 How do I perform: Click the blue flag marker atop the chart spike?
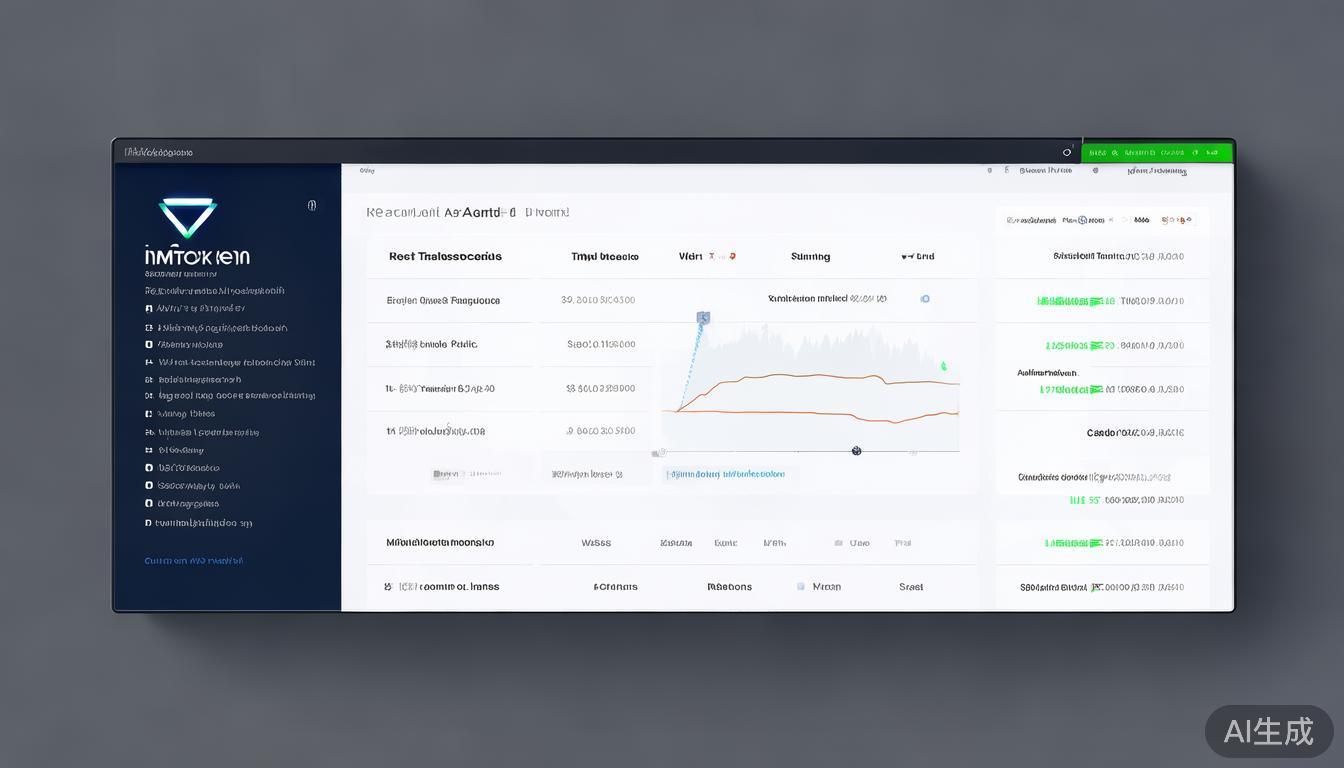(x=702, y=318)
